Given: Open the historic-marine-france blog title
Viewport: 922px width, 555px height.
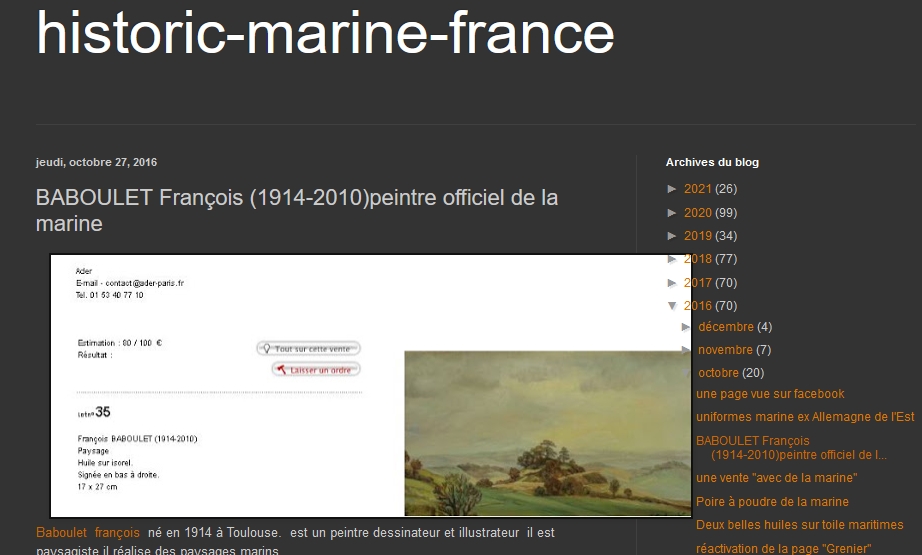Looking at the screenshot, I should click(x=325, y=34).
